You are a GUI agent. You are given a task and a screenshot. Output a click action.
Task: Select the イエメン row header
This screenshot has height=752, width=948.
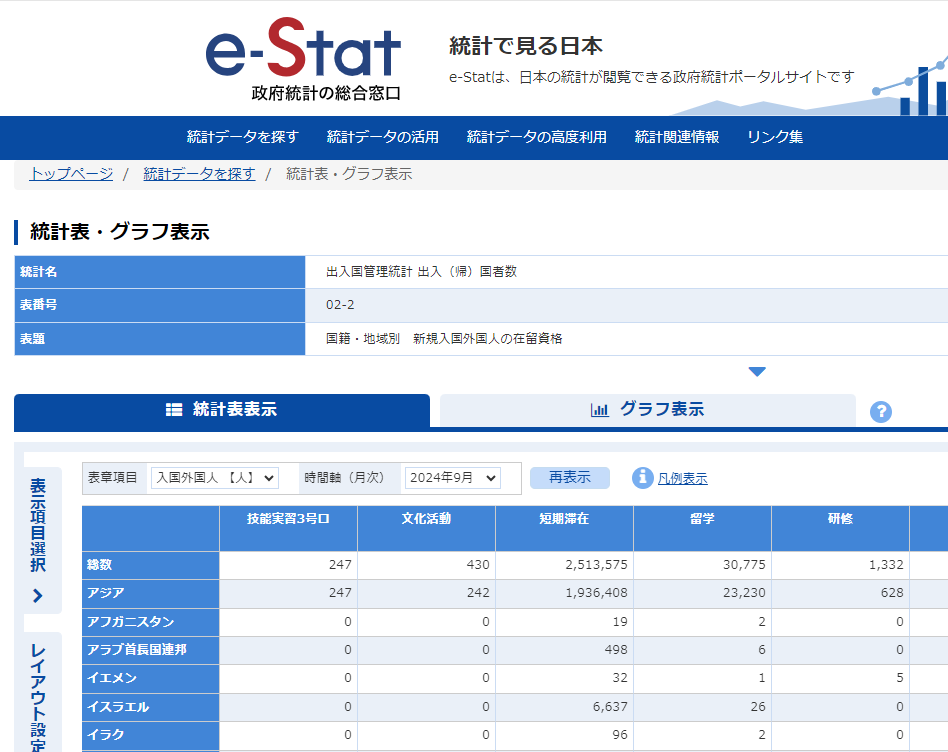click(x=151, y=679)
